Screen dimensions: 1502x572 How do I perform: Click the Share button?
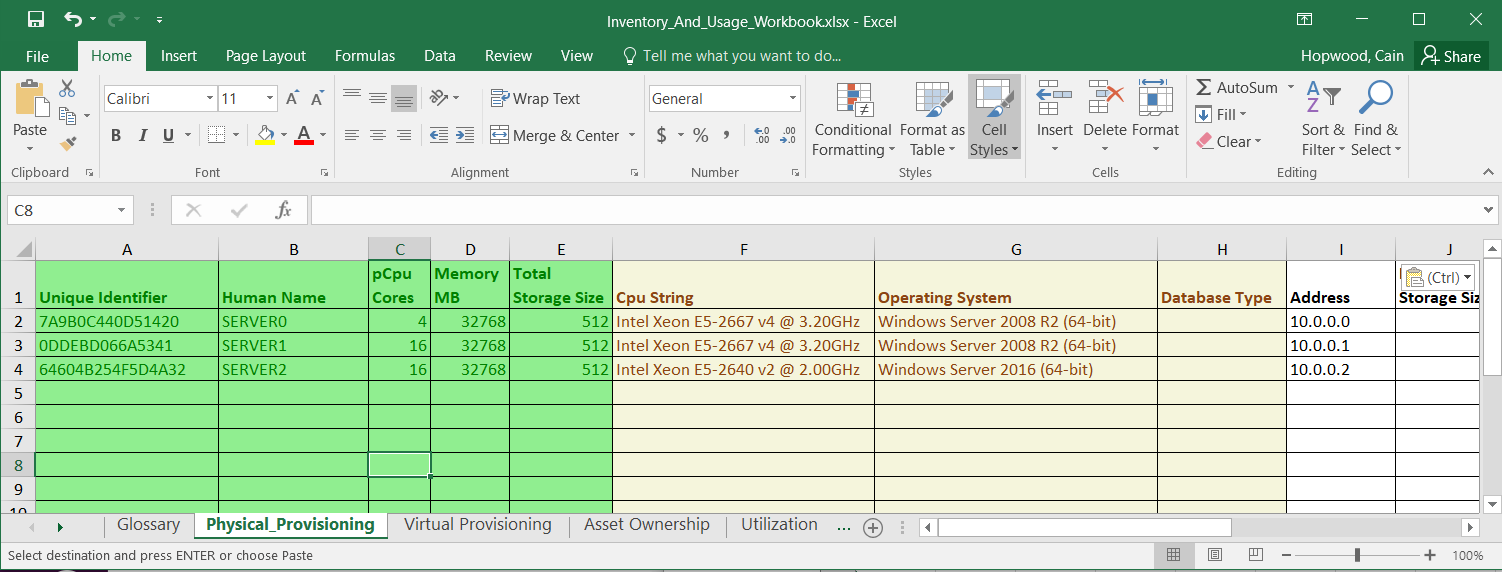pyautogui.click(x=1451, y=56)
